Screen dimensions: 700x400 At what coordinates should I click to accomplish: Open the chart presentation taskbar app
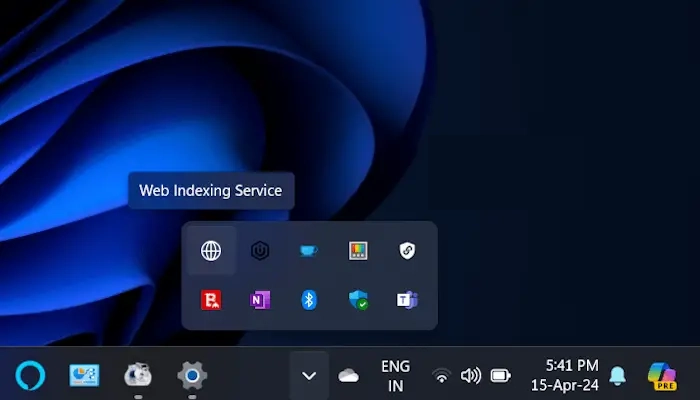point(84,375)
